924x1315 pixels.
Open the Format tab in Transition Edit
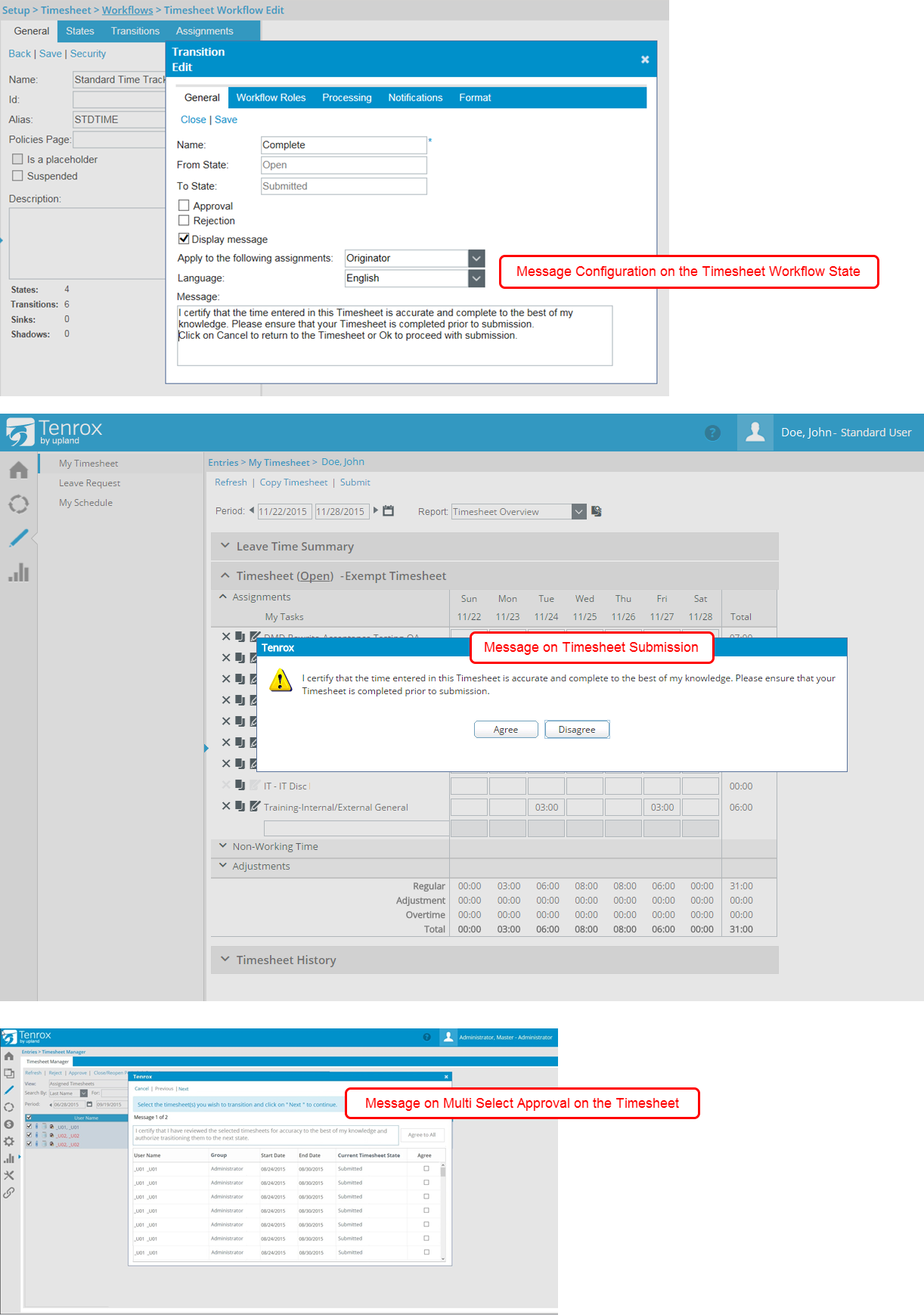pos(475,98)
